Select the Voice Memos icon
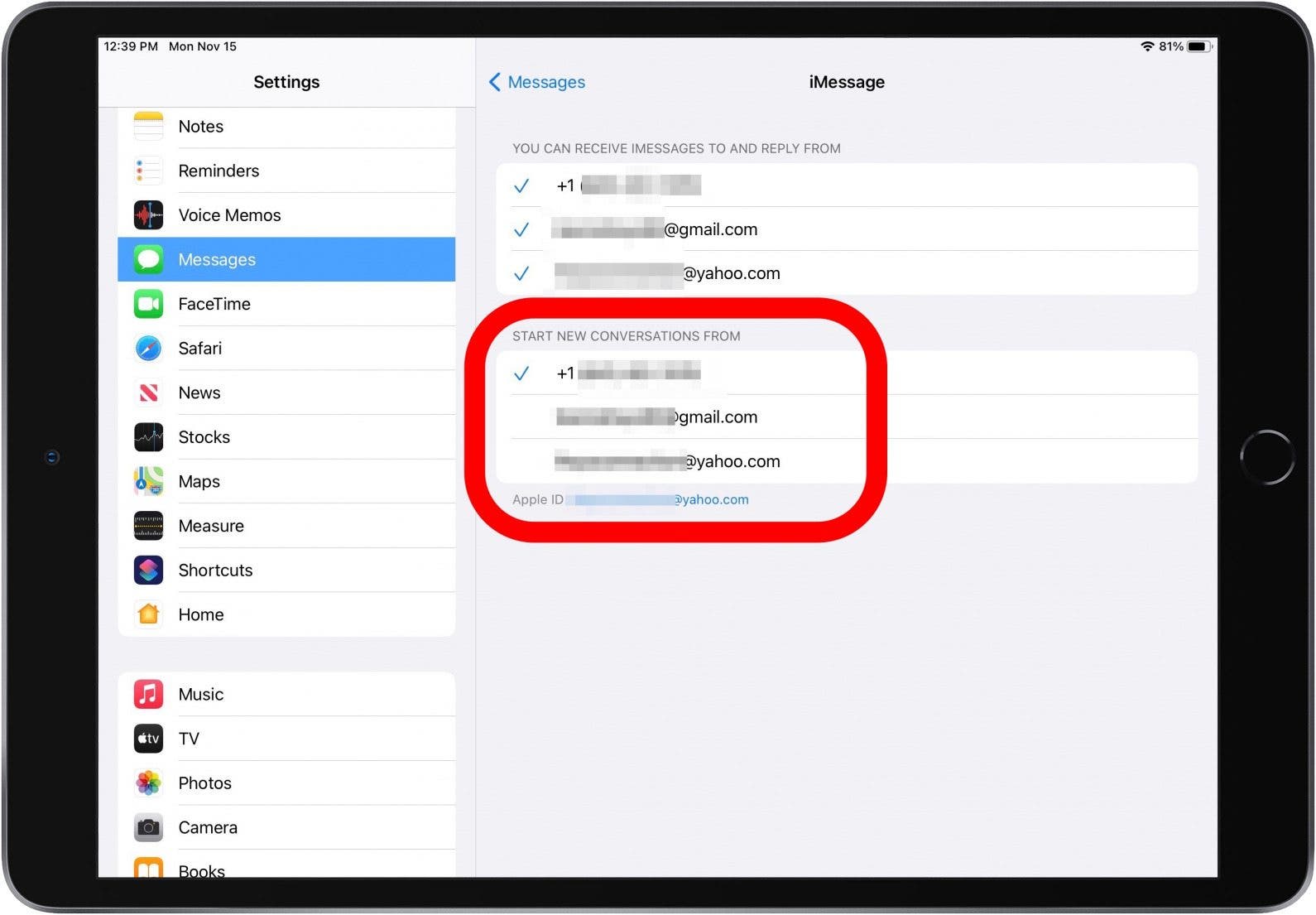1316x915 pixels. point(148,215)
